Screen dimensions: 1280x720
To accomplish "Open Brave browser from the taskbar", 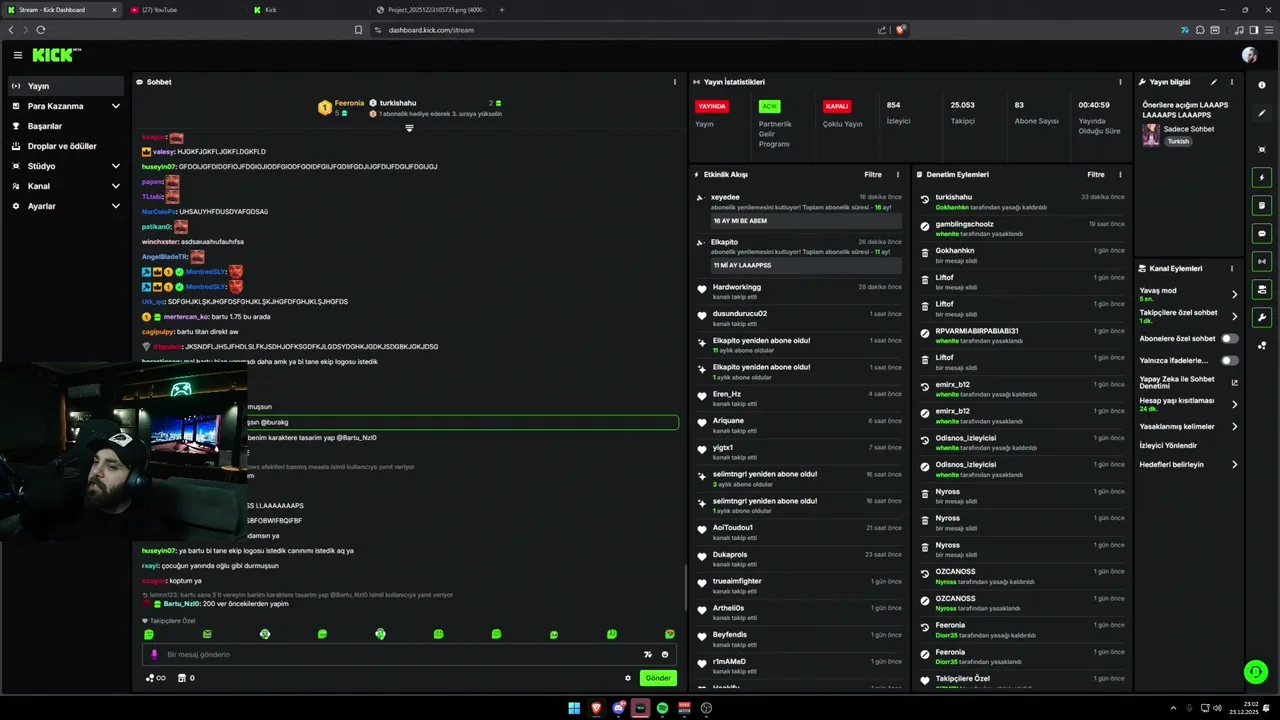I will click(x=596, y=708).
